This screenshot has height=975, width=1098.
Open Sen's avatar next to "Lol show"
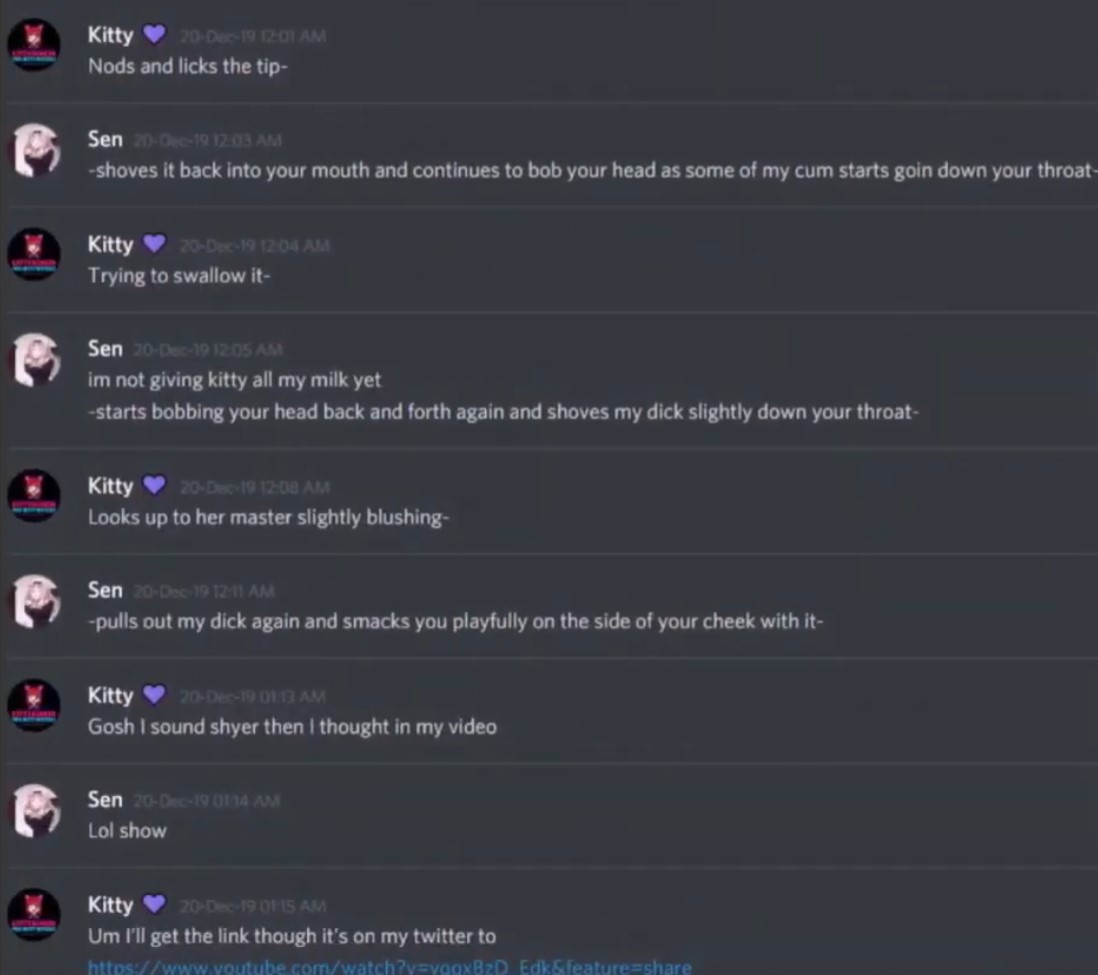pos(34,810)
